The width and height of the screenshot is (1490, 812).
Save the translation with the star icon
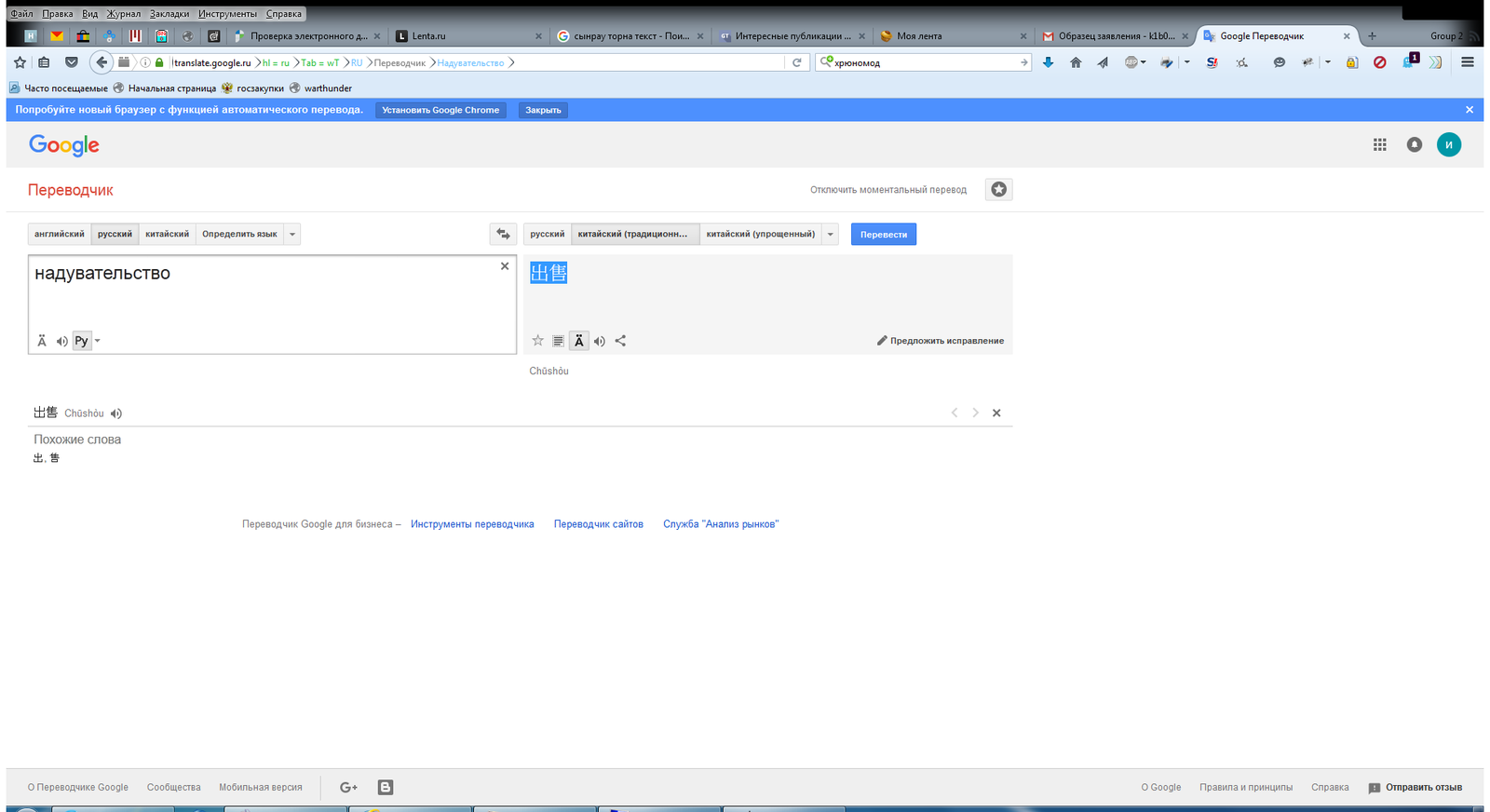click(537, 341)
